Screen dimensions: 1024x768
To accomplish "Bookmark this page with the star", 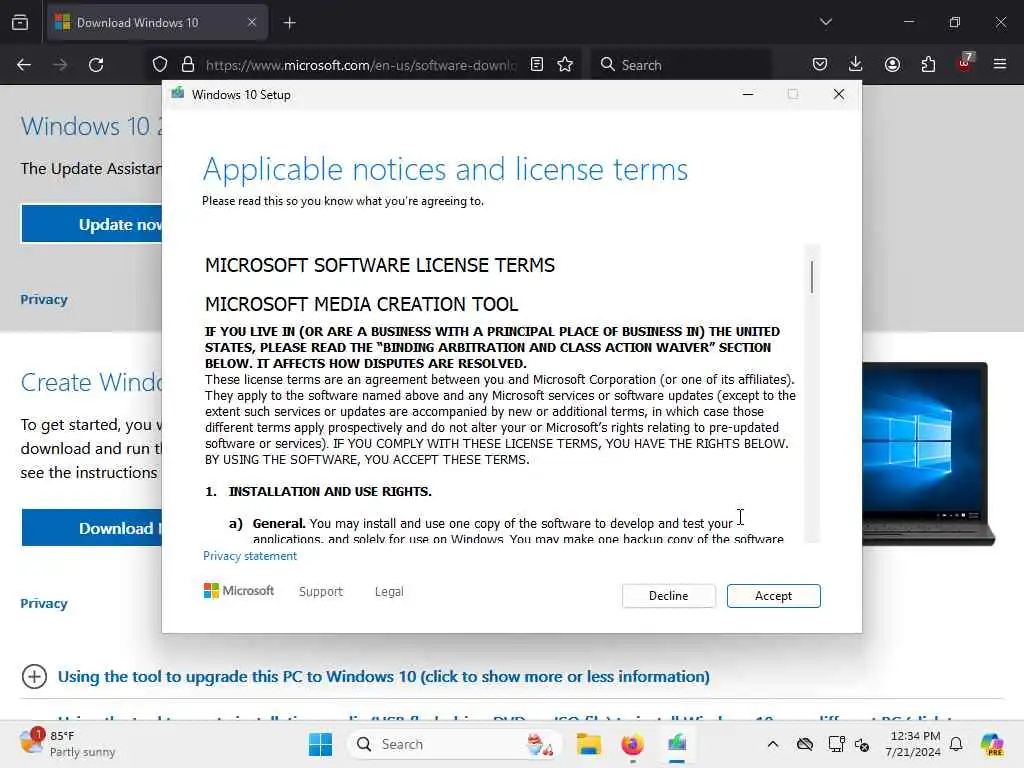I will click(x=566, y=64).
